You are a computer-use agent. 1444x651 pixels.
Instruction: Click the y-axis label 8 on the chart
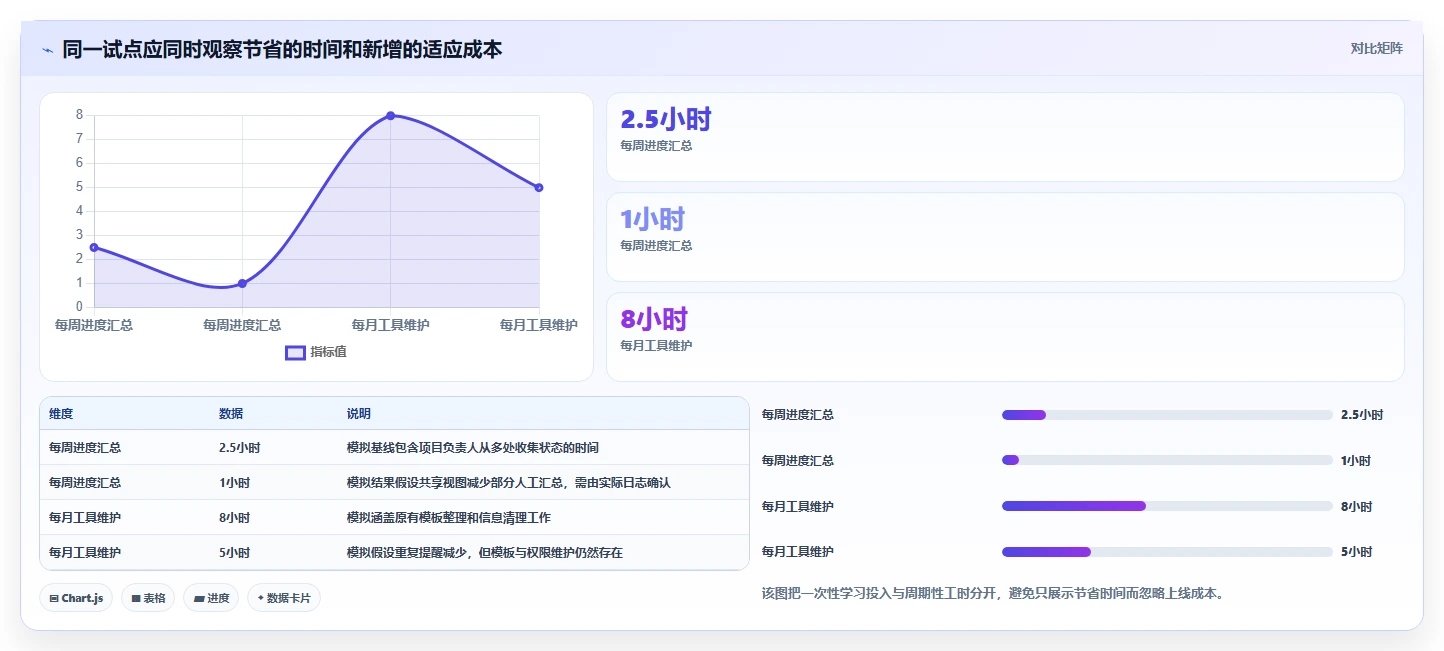[79, 115]
